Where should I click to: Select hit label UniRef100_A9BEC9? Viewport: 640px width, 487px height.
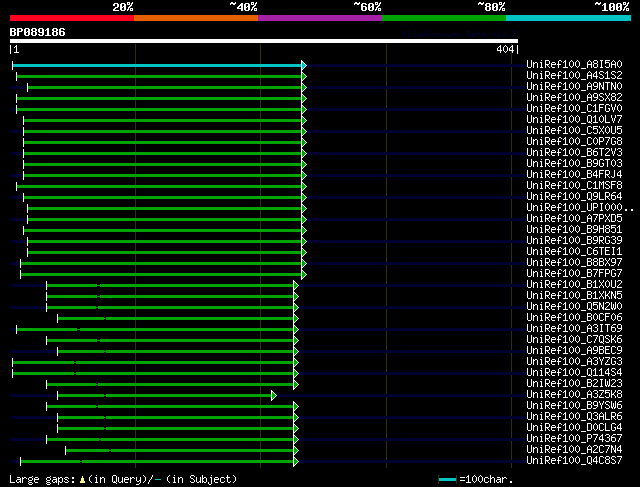point(574,351)
